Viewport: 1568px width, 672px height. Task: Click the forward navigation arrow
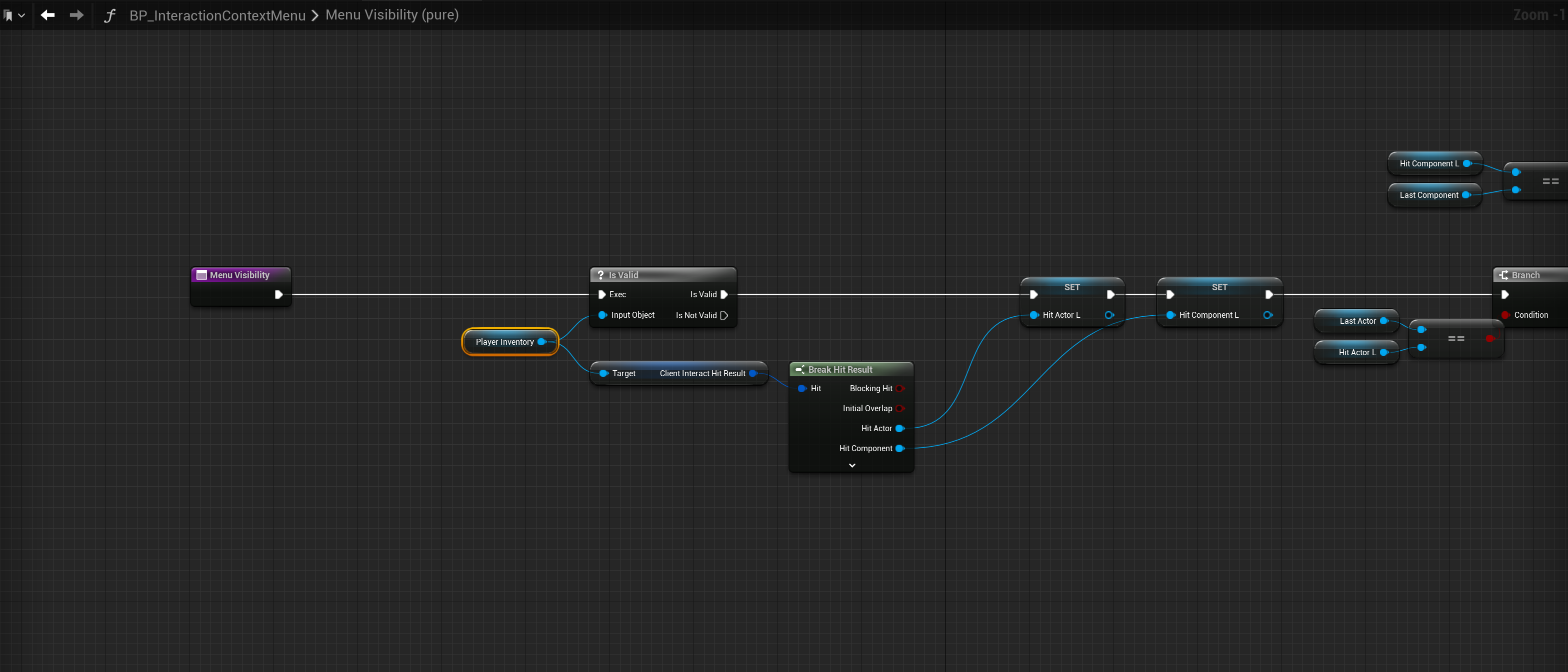pyautogui.click(x=76, y=15)
